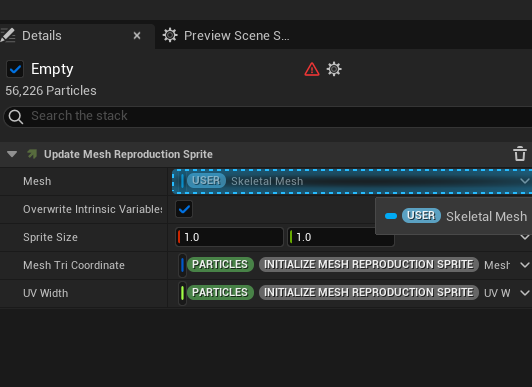The image size is (532, 387).
Task: Open emitter settings gear icon
Action: tap(334, 69)
